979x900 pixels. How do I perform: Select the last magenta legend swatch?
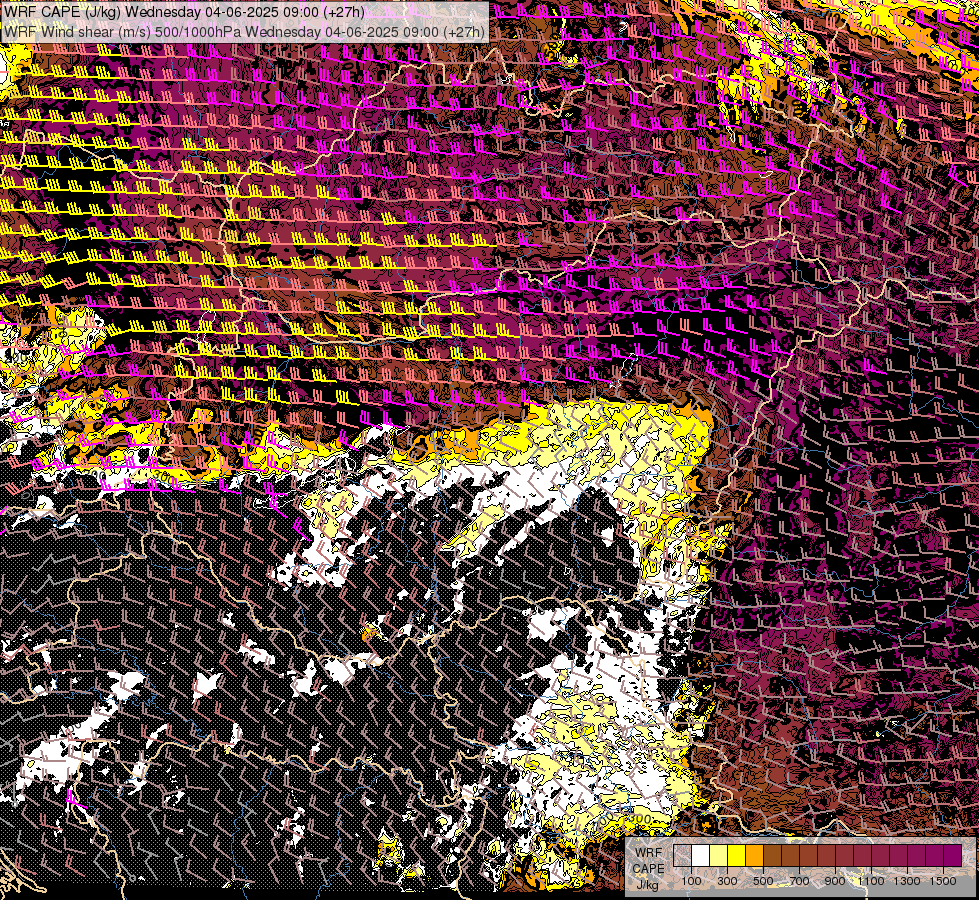pyautogui.click(x=953, y=855)
